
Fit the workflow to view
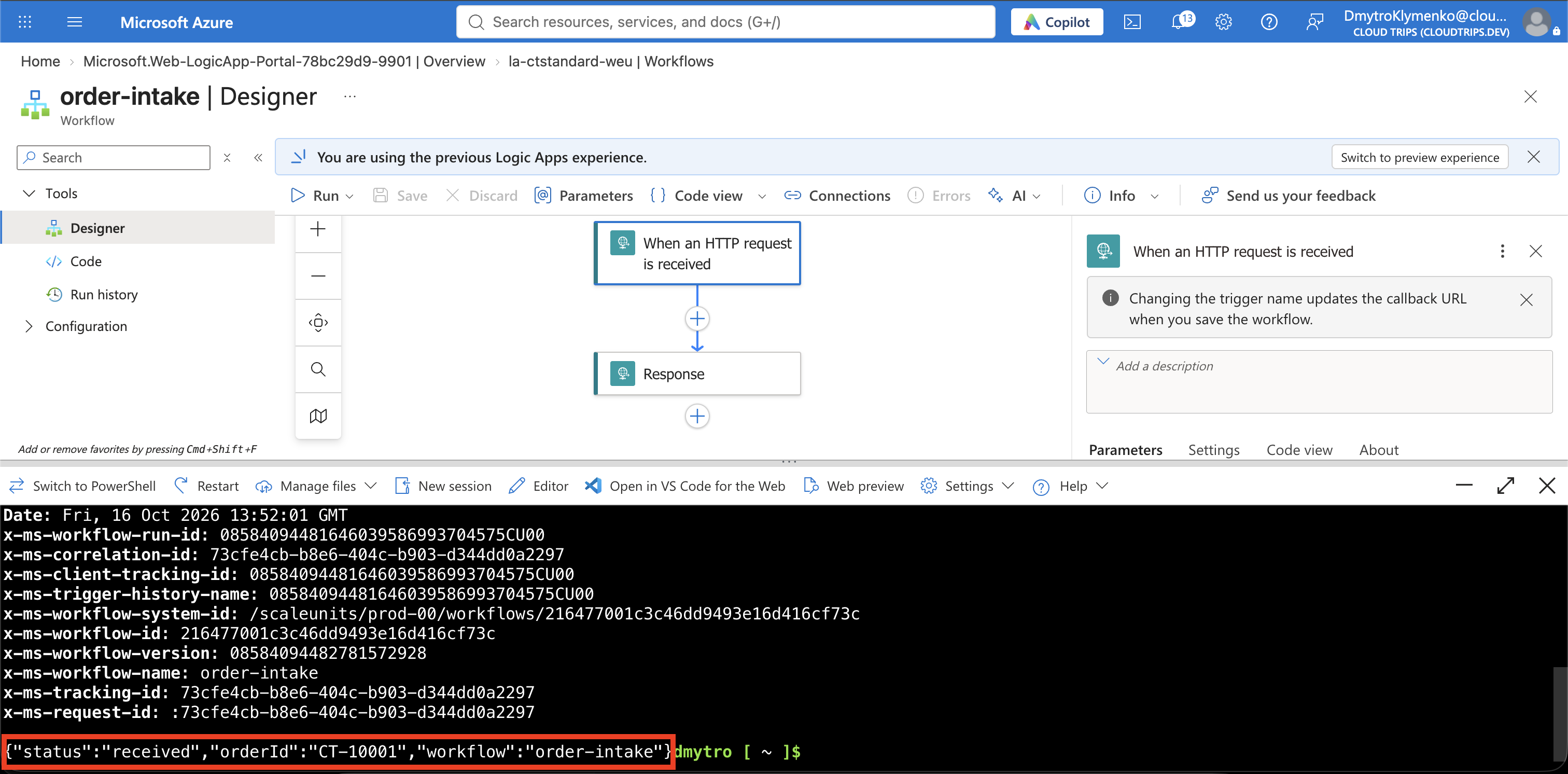318,323
